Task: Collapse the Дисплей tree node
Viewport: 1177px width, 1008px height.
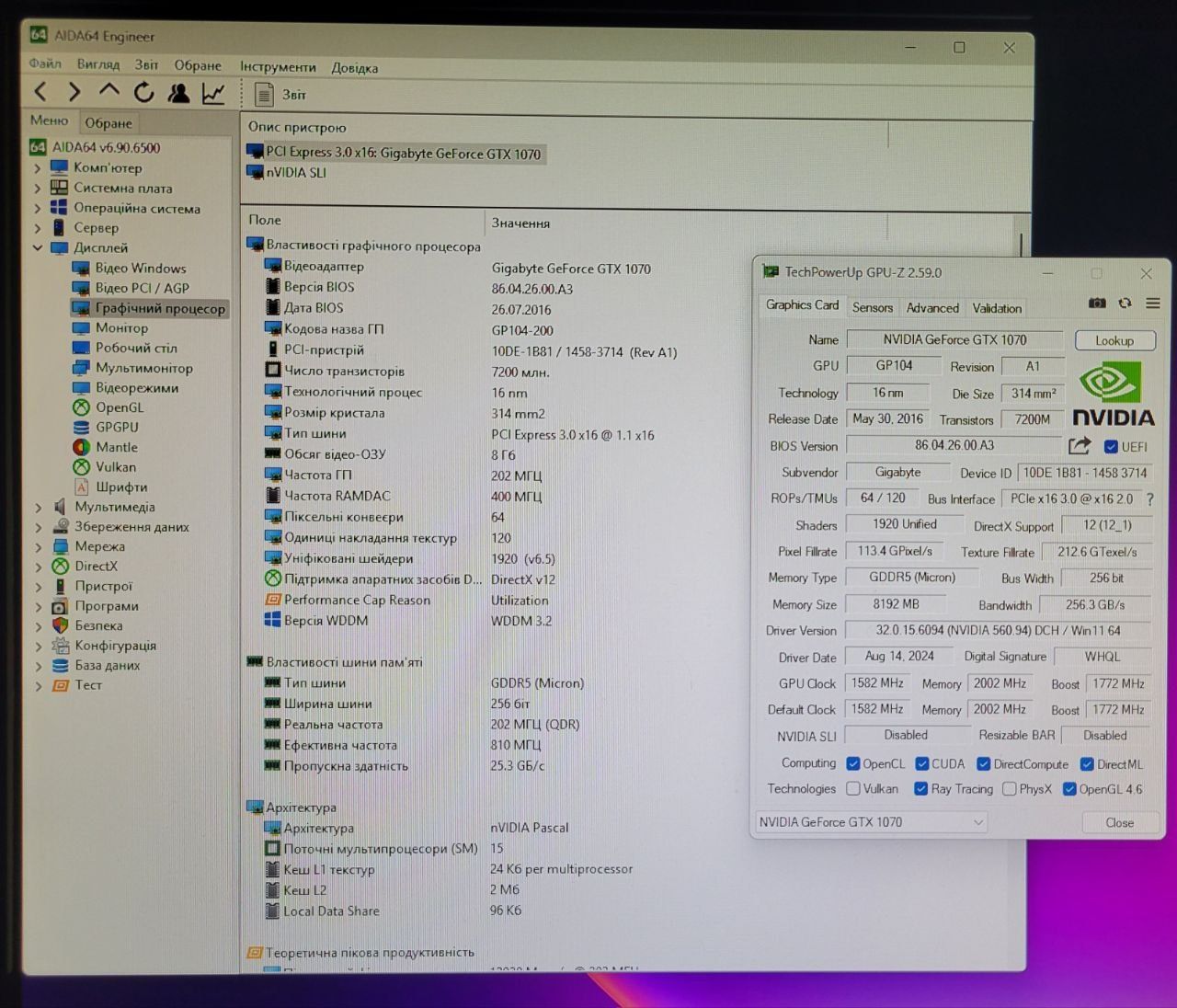Action: [x=38, y=248]
